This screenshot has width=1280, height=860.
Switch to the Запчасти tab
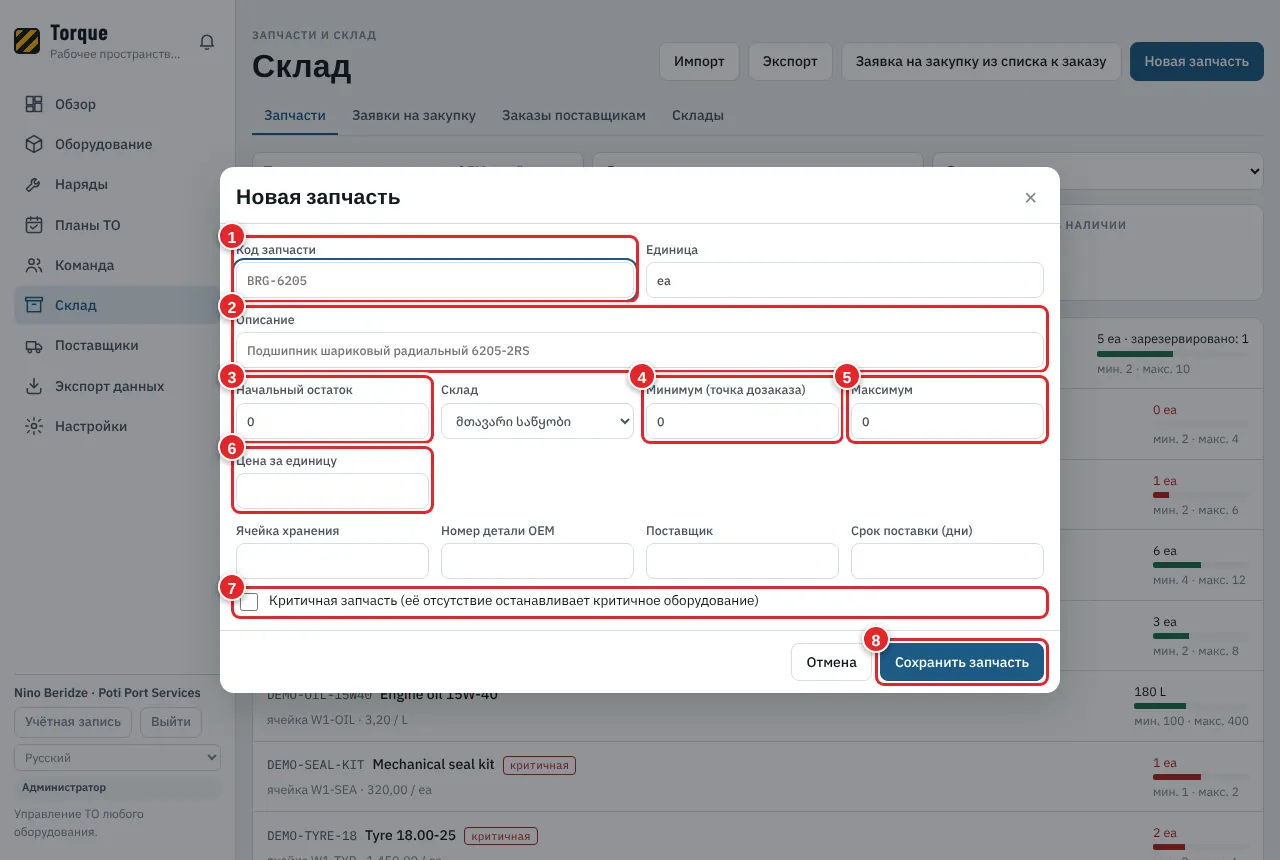[x=295, y=115]
